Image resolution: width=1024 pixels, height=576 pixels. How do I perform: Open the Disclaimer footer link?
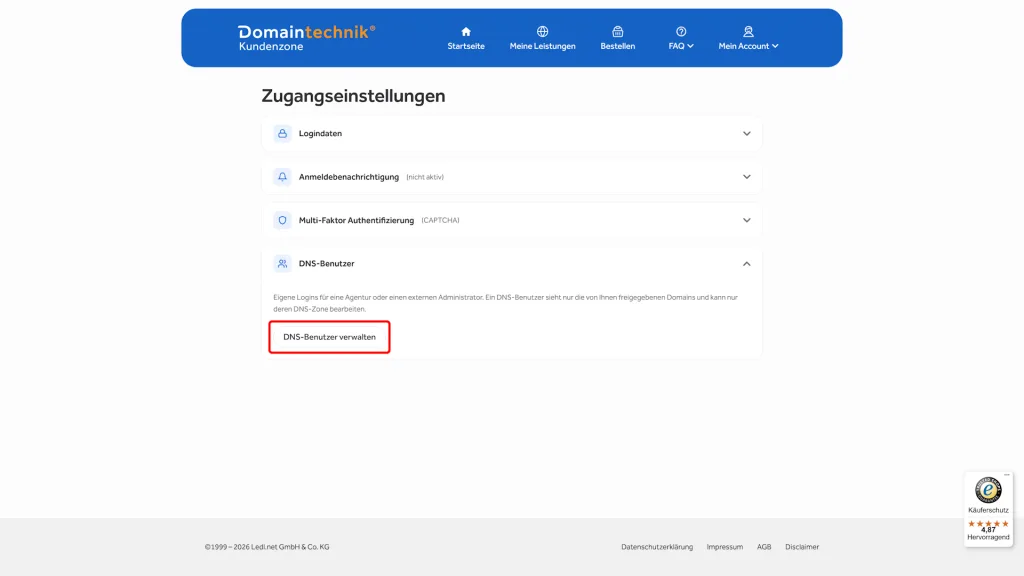801,547
